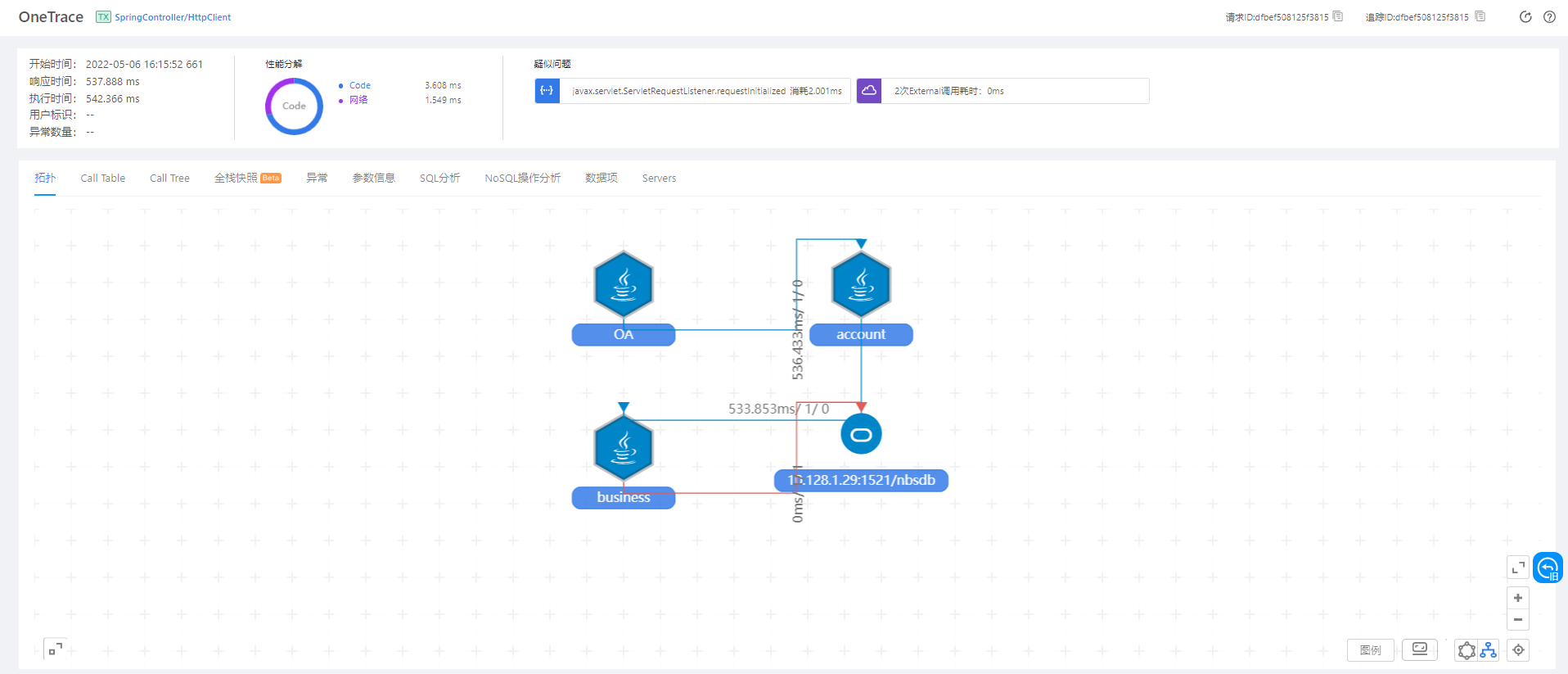
Task: Expand the 2次External调用耗时 issue box
Action: tap(1003, 91)
